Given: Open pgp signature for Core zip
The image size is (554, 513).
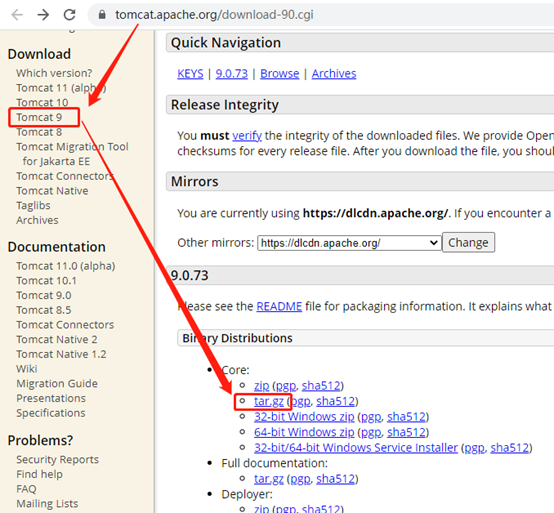Looking at the screenshot, I should click(286, 386).
